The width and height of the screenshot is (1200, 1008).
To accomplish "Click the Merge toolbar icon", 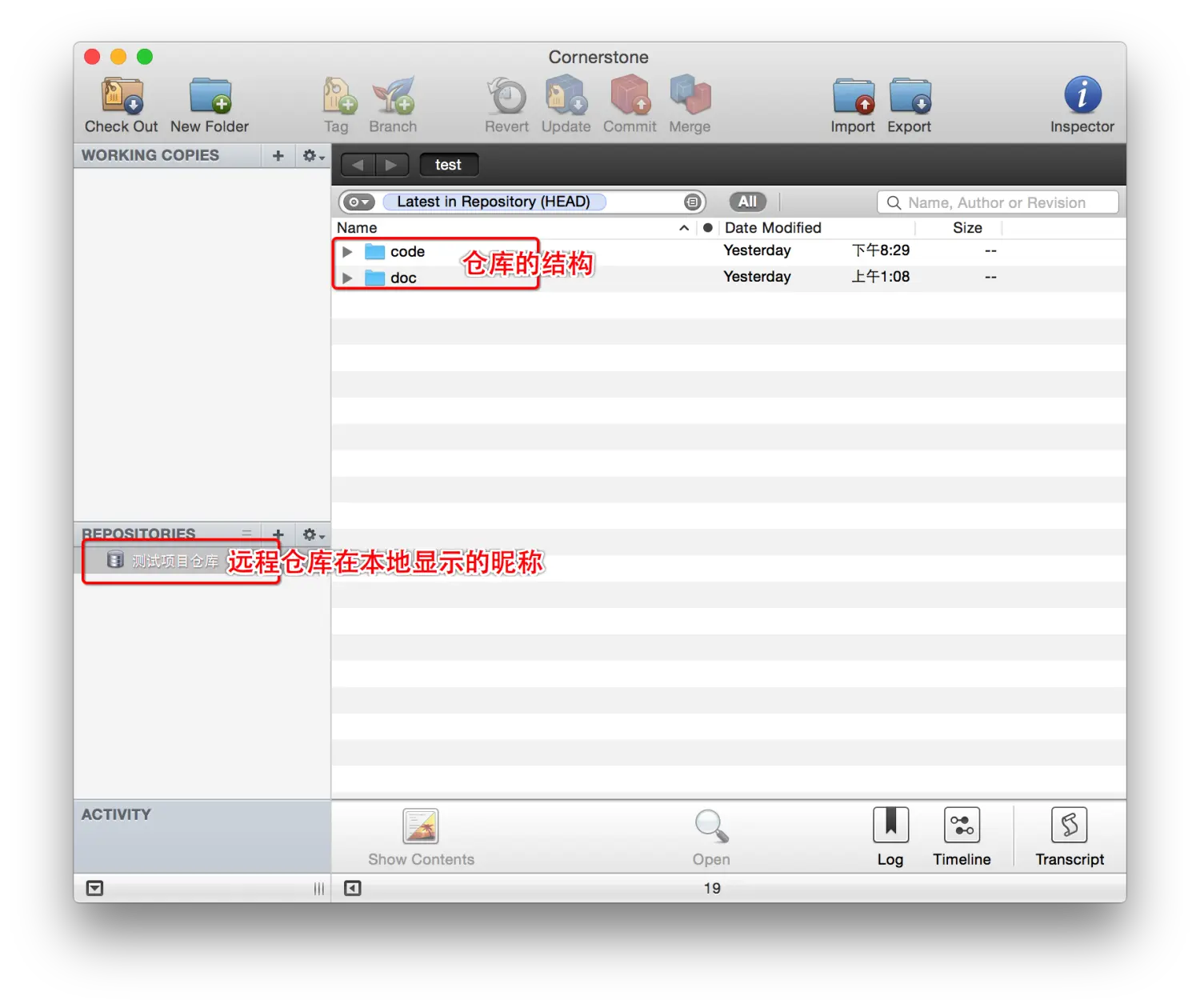I will tap(690, 96).
